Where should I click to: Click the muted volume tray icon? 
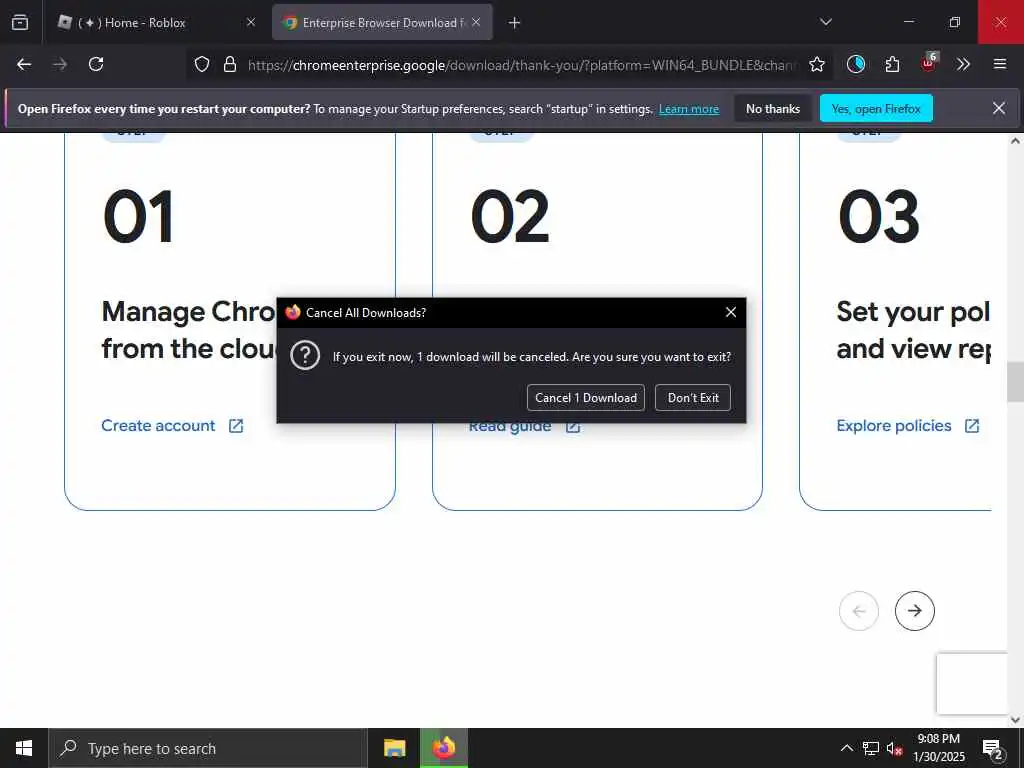click(x=894, y=748)
